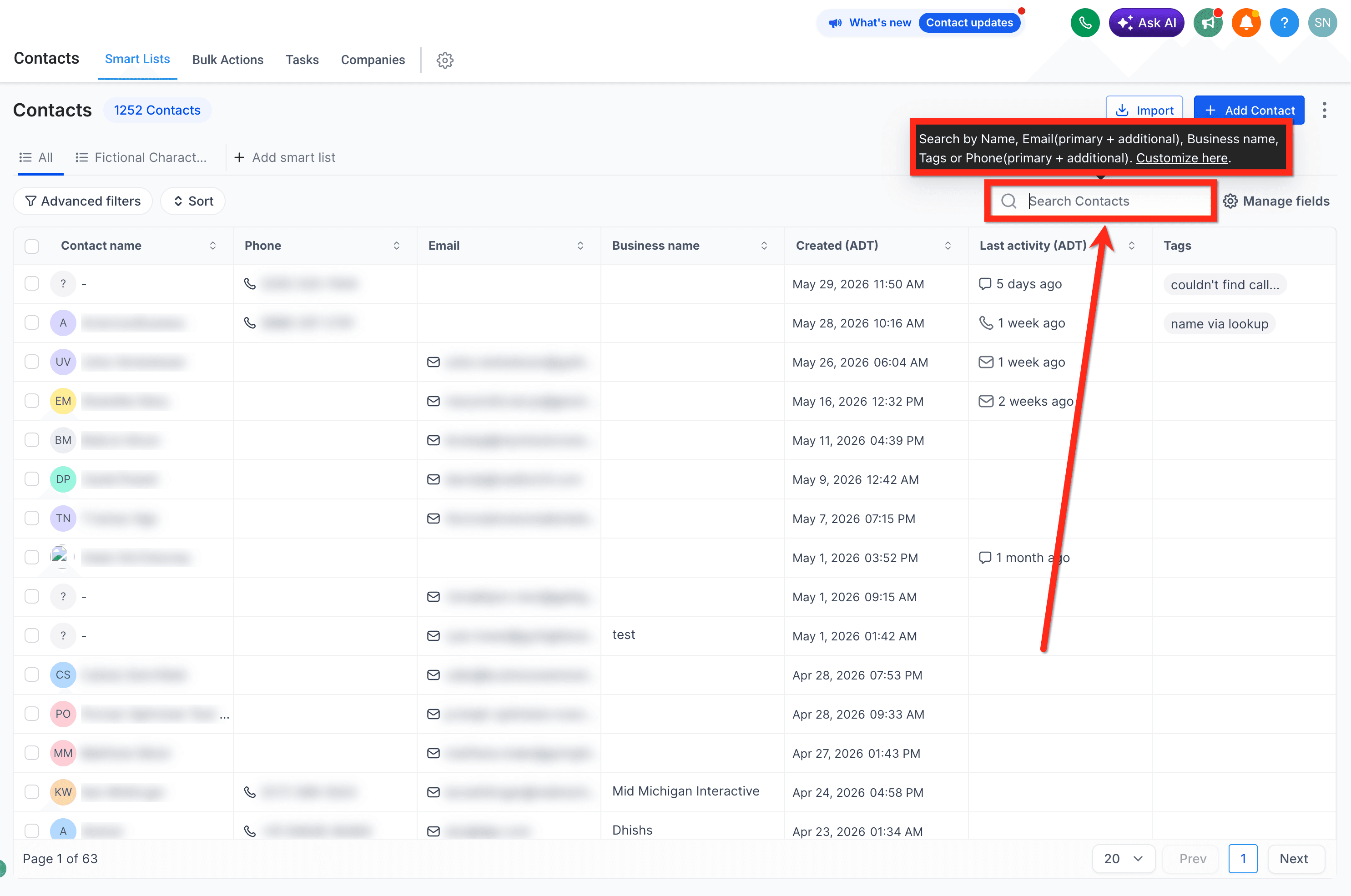Open the DP contact avatar
Image resolution: width=1351 pixels, height=896 pixels.
click(63, 479)
